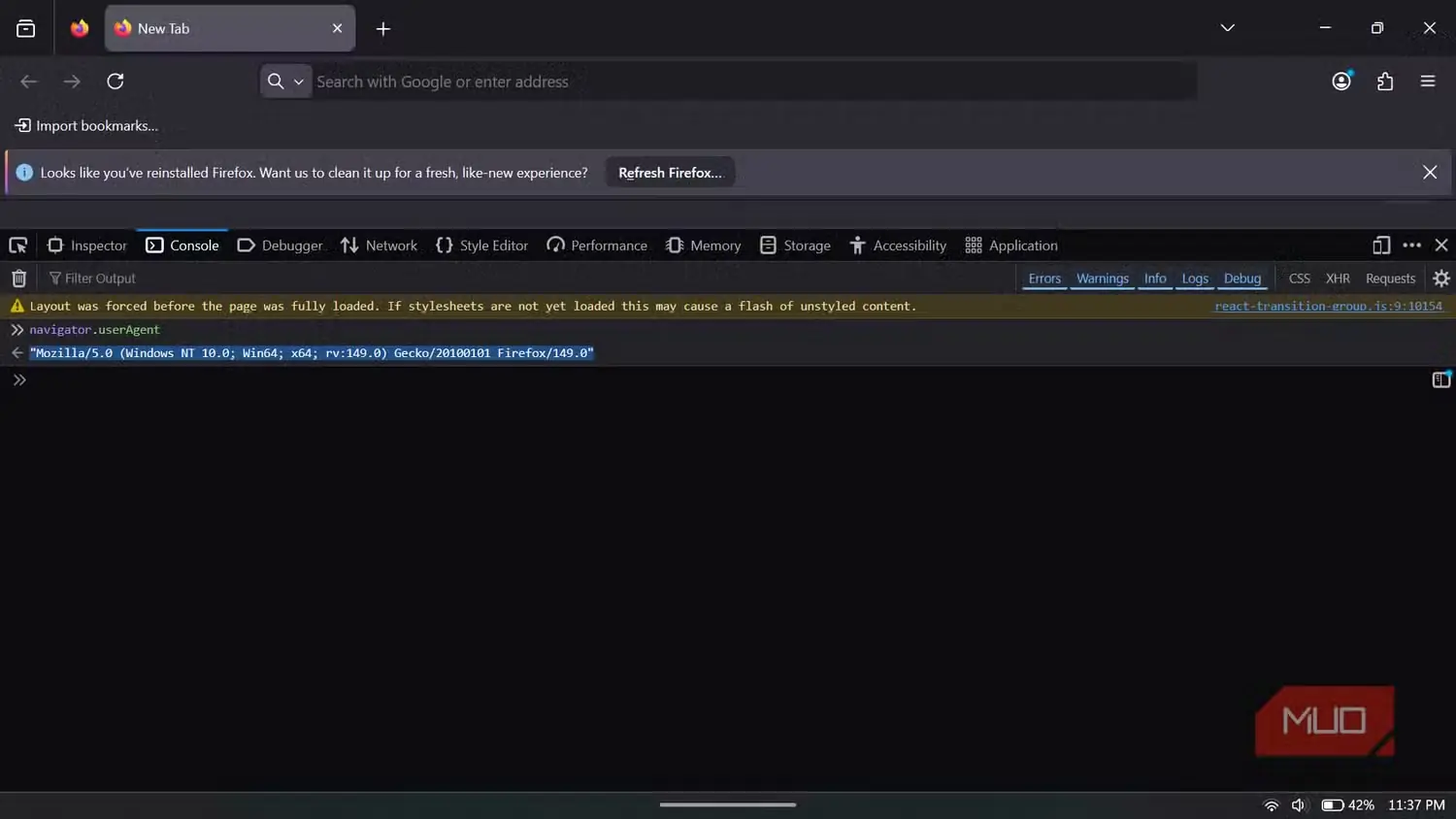
Task: Open the Performance panel
Action: 597,246
